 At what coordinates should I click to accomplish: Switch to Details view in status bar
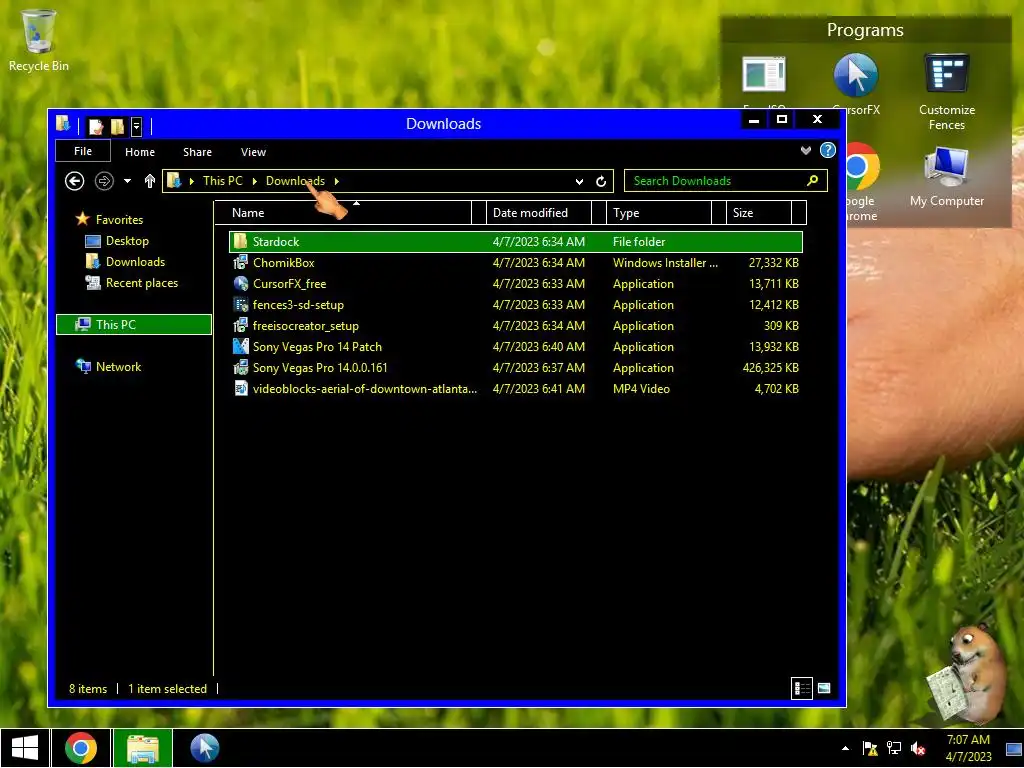click(801, 688)
